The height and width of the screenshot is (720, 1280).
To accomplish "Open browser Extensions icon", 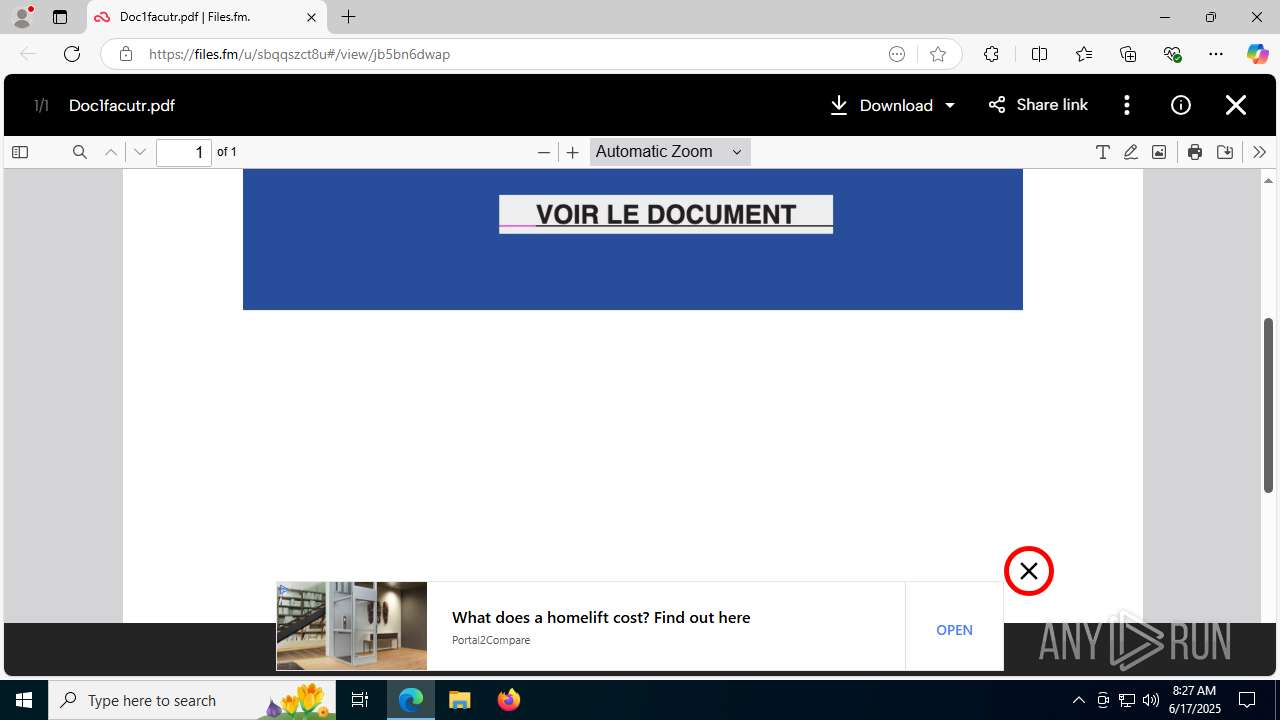I will click(991, 54).
